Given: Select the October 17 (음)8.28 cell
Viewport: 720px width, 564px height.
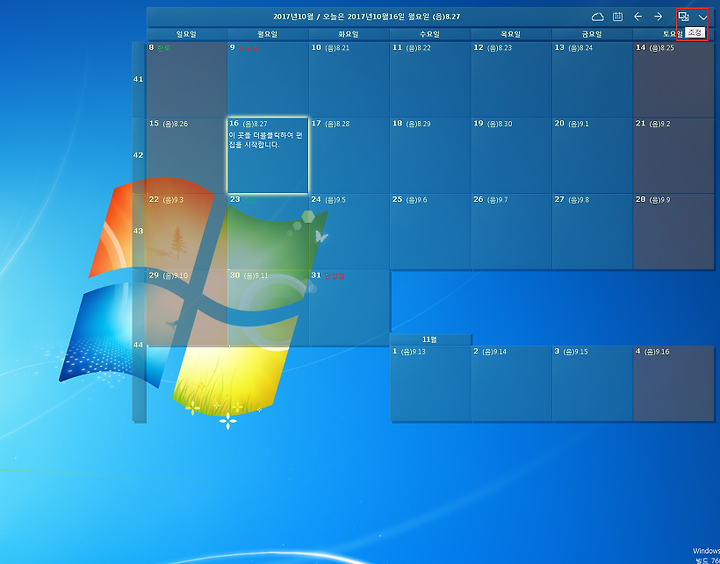Looking at the screenshot, I should pos(349,156).
